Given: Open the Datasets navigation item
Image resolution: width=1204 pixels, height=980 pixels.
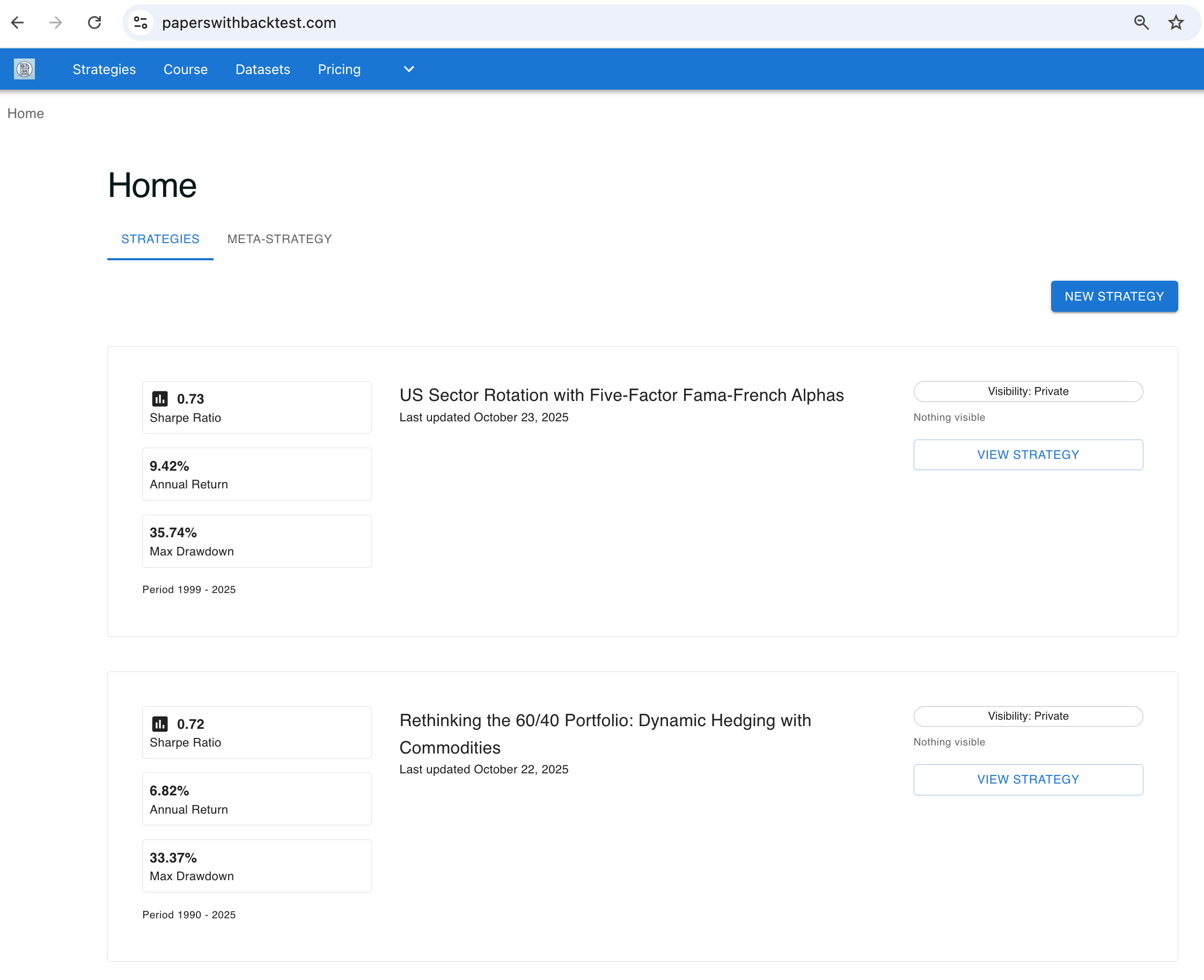Looking at the screenshot, I should tap(262, 69).
